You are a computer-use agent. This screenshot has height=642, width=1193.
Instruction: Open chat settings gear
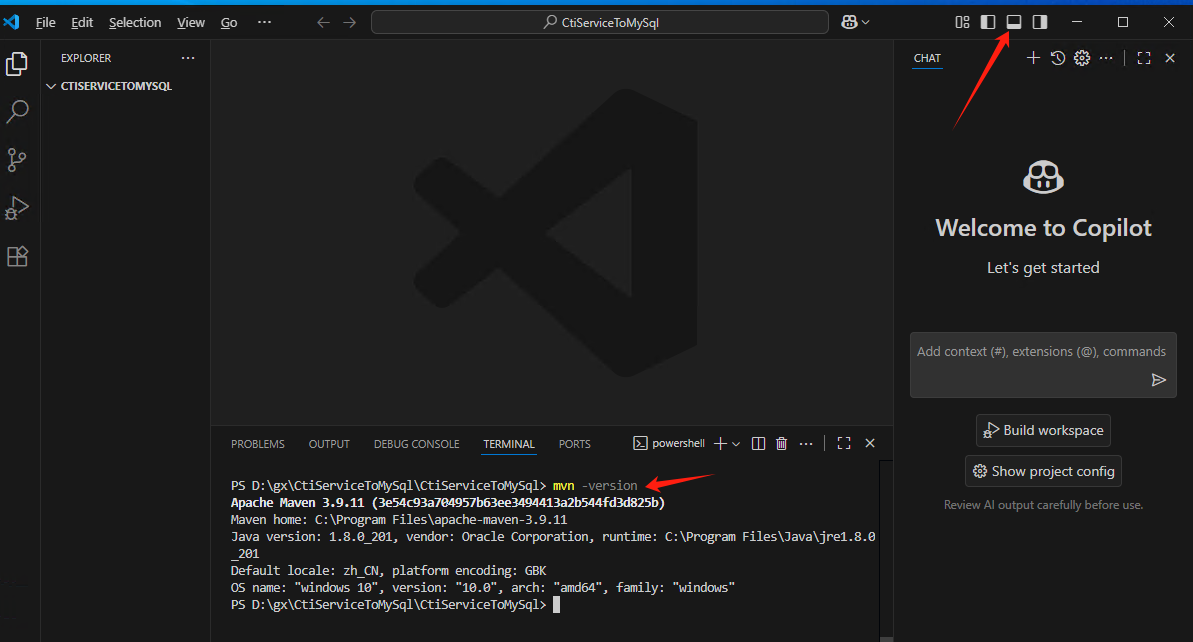[x=1082, y=58]
